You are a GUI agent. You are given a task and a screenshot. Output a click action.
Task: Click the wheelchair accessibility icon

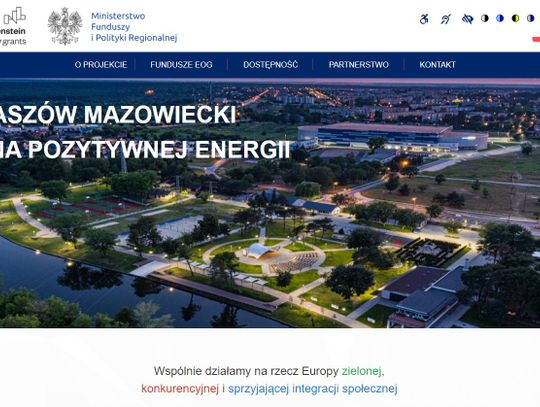(424, 19)
